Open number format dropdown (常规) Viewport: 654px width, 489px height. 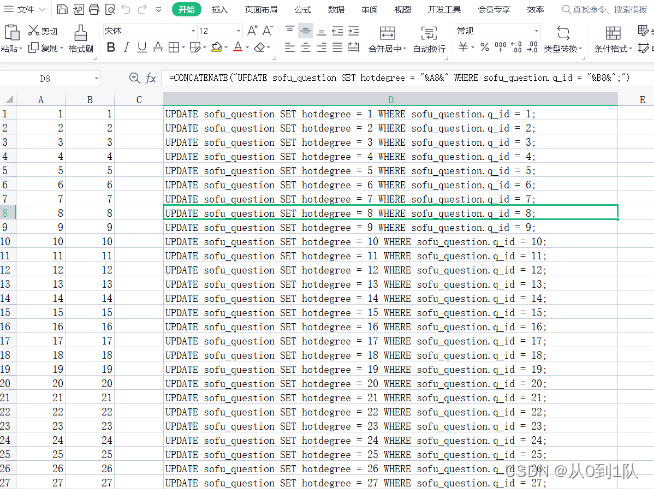click(536, 31)
